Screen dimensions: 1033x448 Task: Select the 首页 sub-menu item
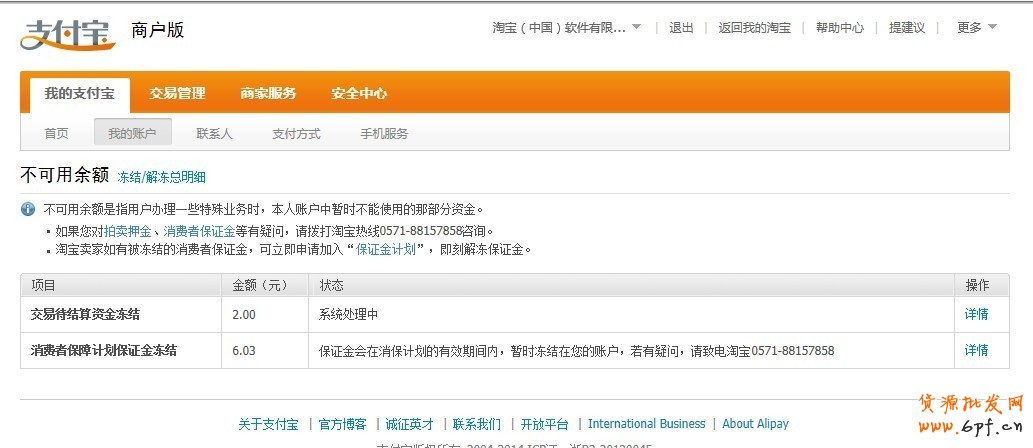coord(57,133)
